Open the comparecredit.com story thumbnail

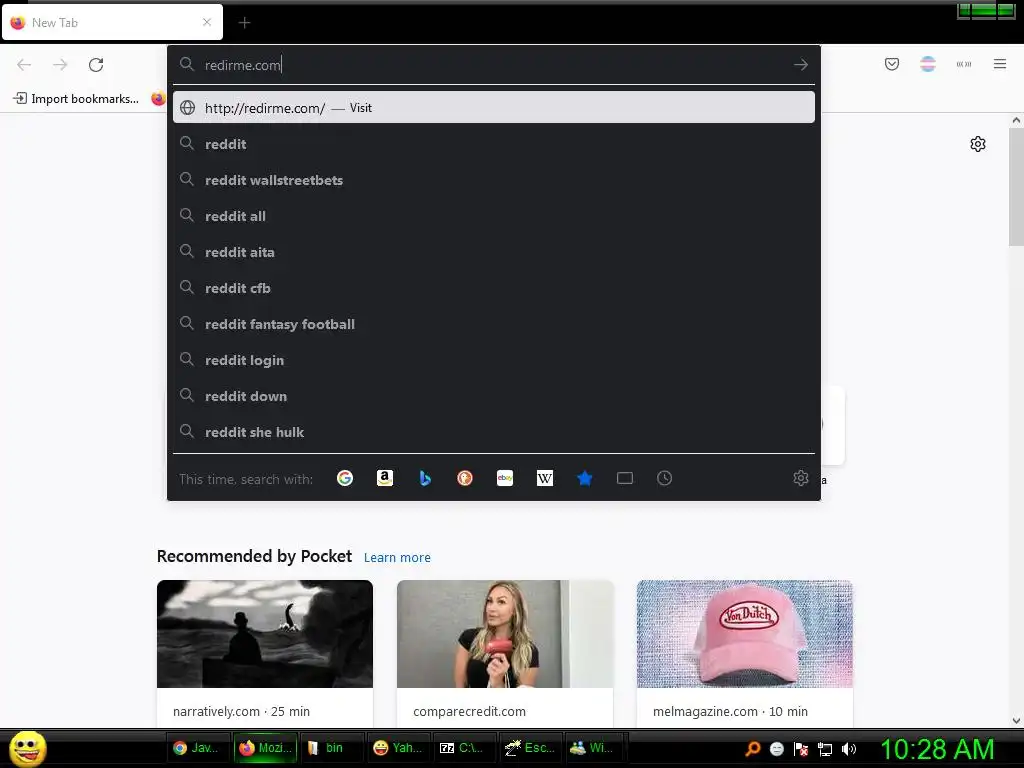pos(505,633)
